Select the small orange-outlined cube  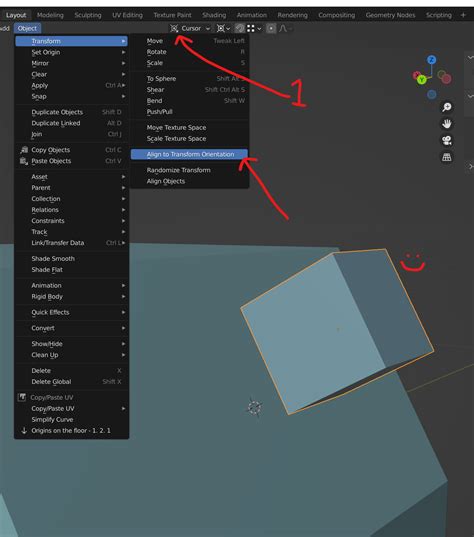coord(337,332)
